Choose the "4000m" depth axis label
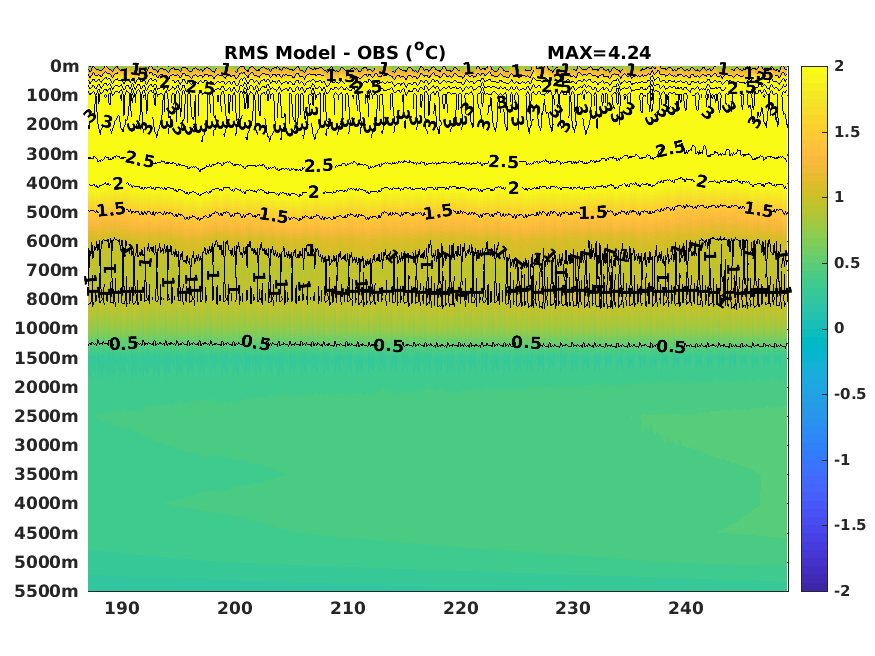This screenshot has width=875, height=656. pyautogui.click(x=47, y=503)
